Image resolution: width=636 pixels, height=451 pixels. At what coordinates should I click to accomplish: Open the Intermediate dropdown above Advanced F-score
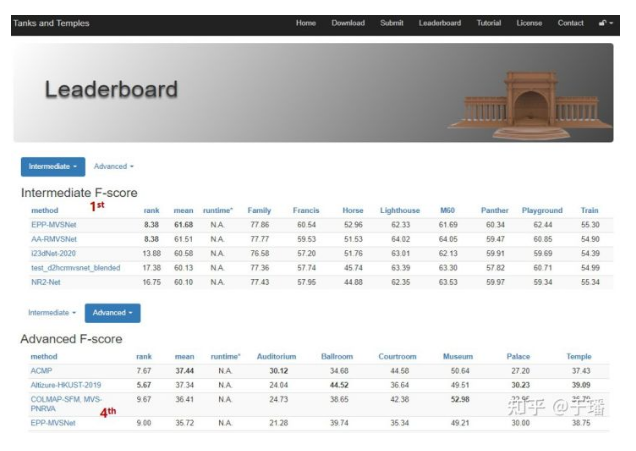tap(51, 312)
